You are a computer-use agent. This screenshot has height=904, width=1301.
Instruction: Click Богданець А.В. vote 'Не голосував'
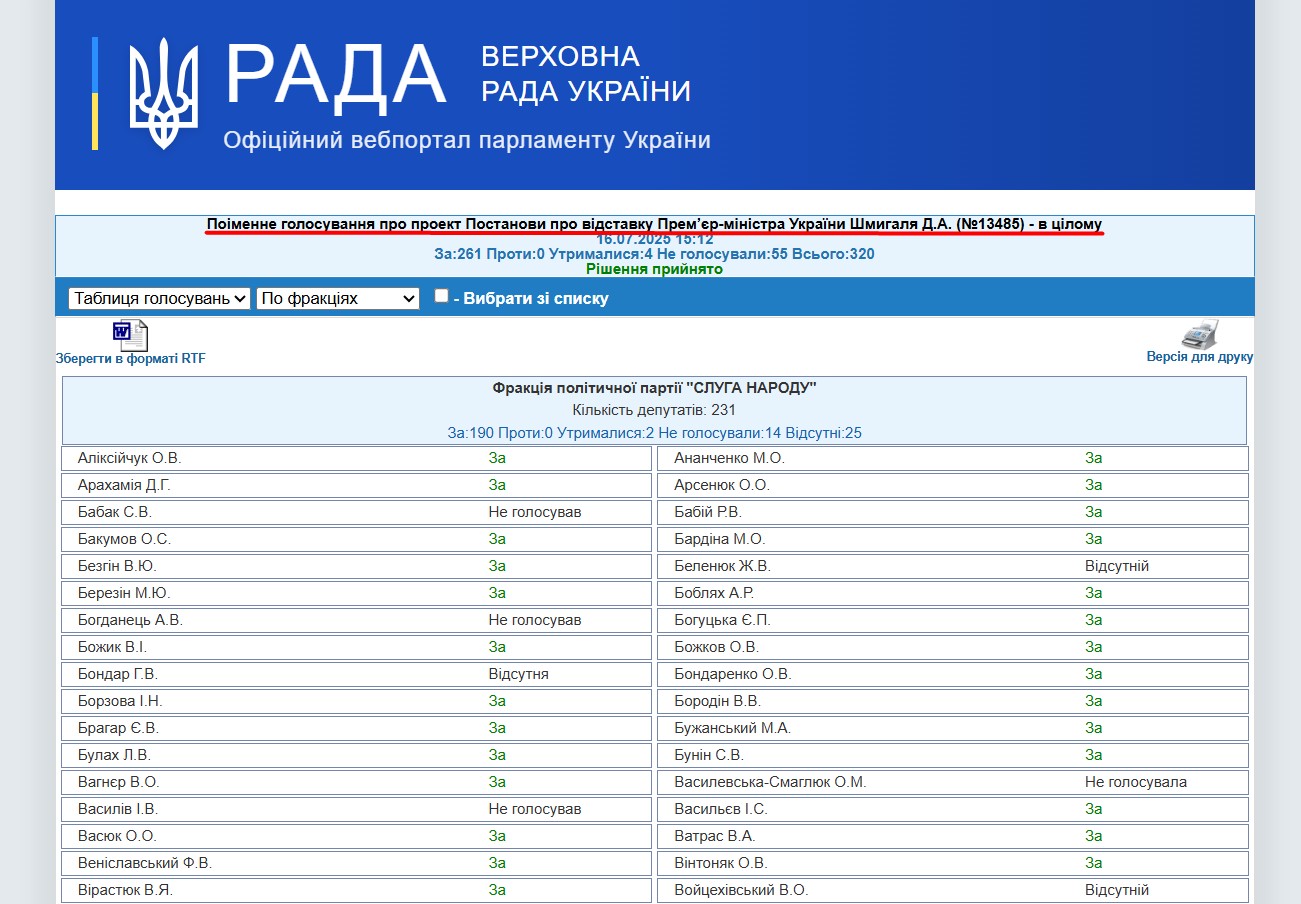535,620
